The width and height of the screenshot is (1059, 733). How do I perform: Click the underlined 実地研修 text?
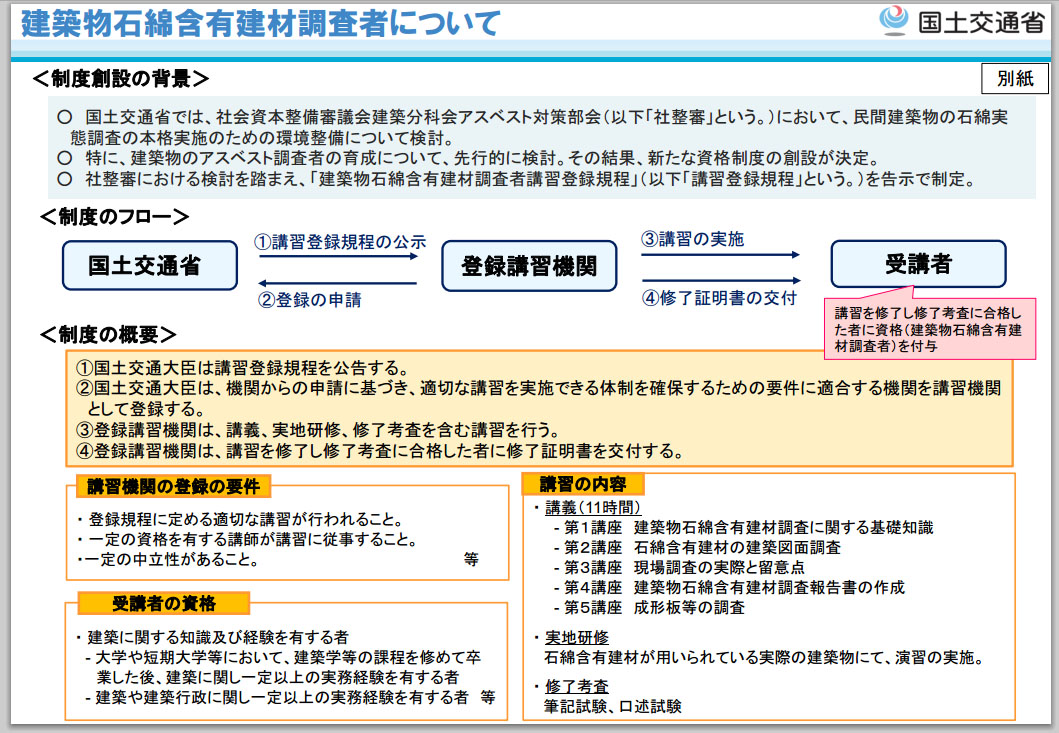(x=577, y=637)
